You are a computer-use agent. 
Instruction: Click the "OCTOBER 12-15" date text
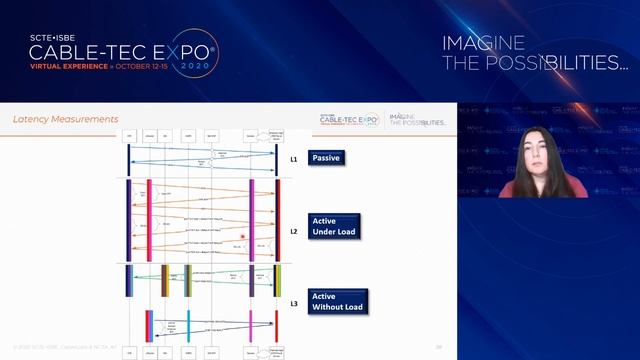(x=142, y=67)
